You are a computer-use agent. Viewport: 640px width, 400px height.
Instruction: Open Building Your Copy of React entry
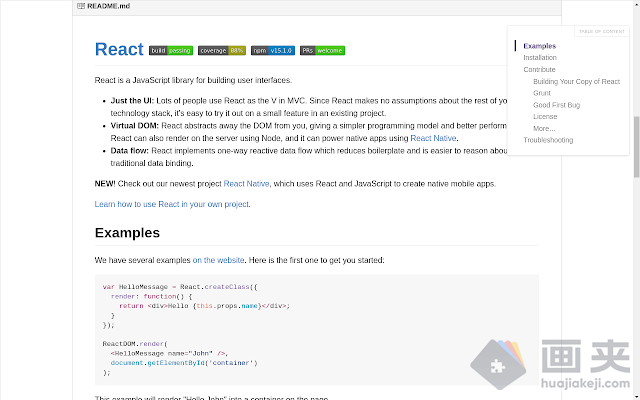click(x=576, y=81)
